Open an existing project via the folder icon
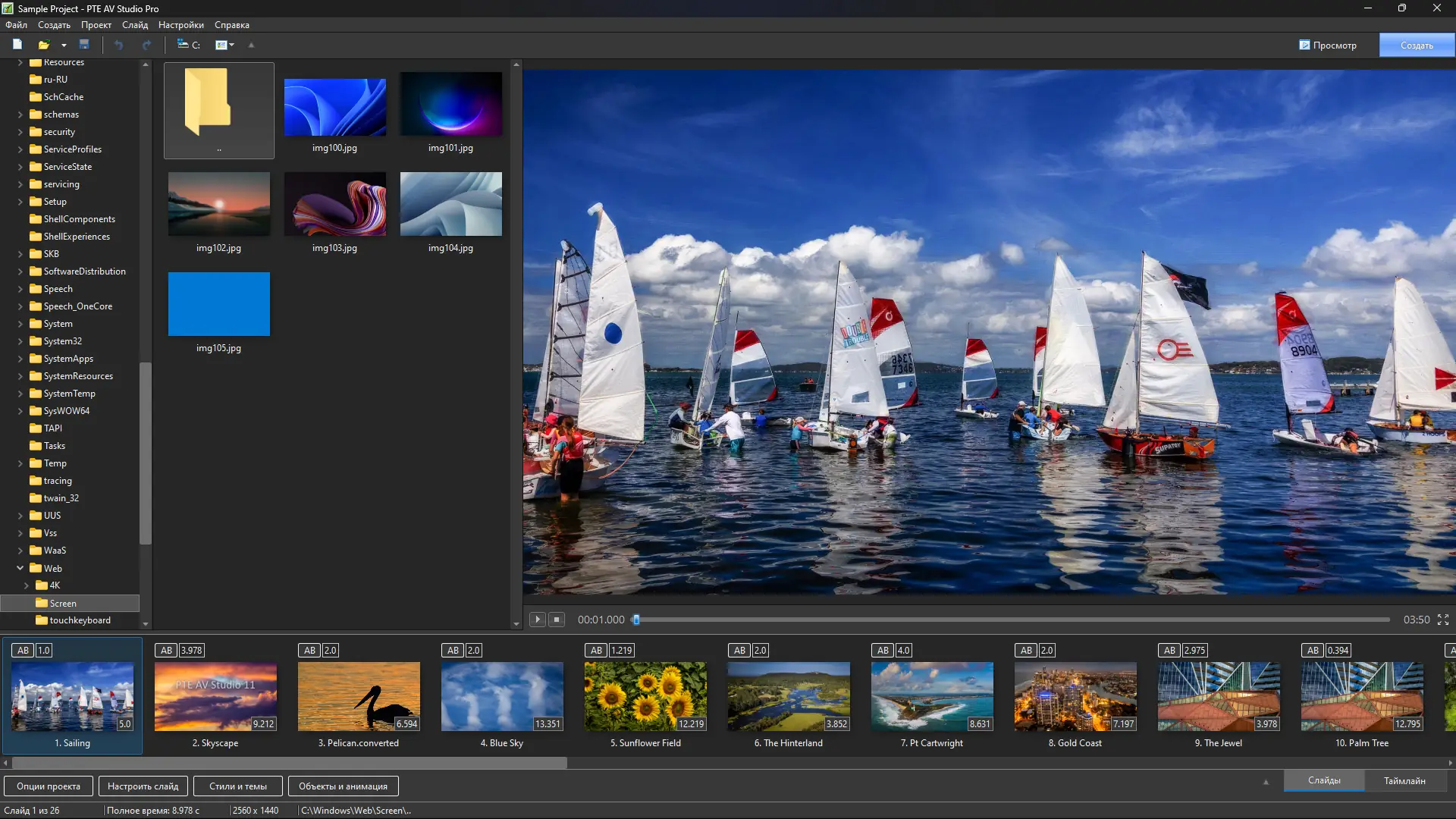This screenshot has width=1456, height=819. tap(45, 45)
